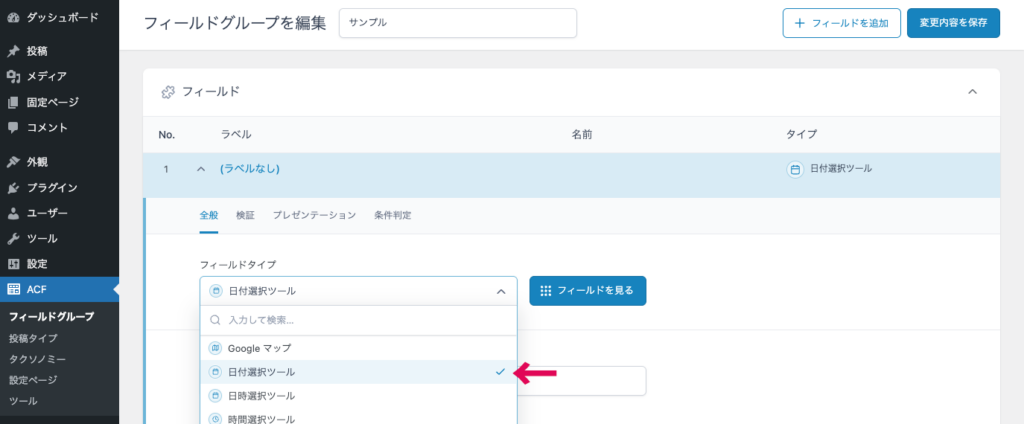Save changes with 変更内容を保存 button

coord(953,23)
